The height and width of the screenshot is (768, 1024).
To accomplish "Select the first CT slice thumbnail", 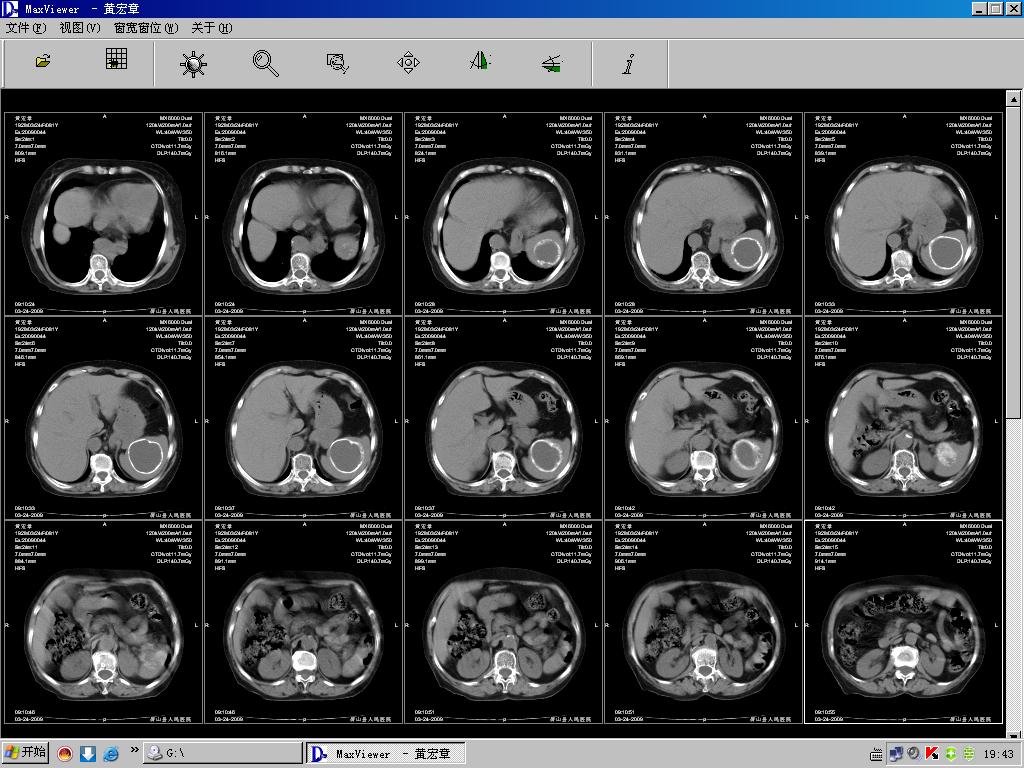I will [x=104, y=214].
